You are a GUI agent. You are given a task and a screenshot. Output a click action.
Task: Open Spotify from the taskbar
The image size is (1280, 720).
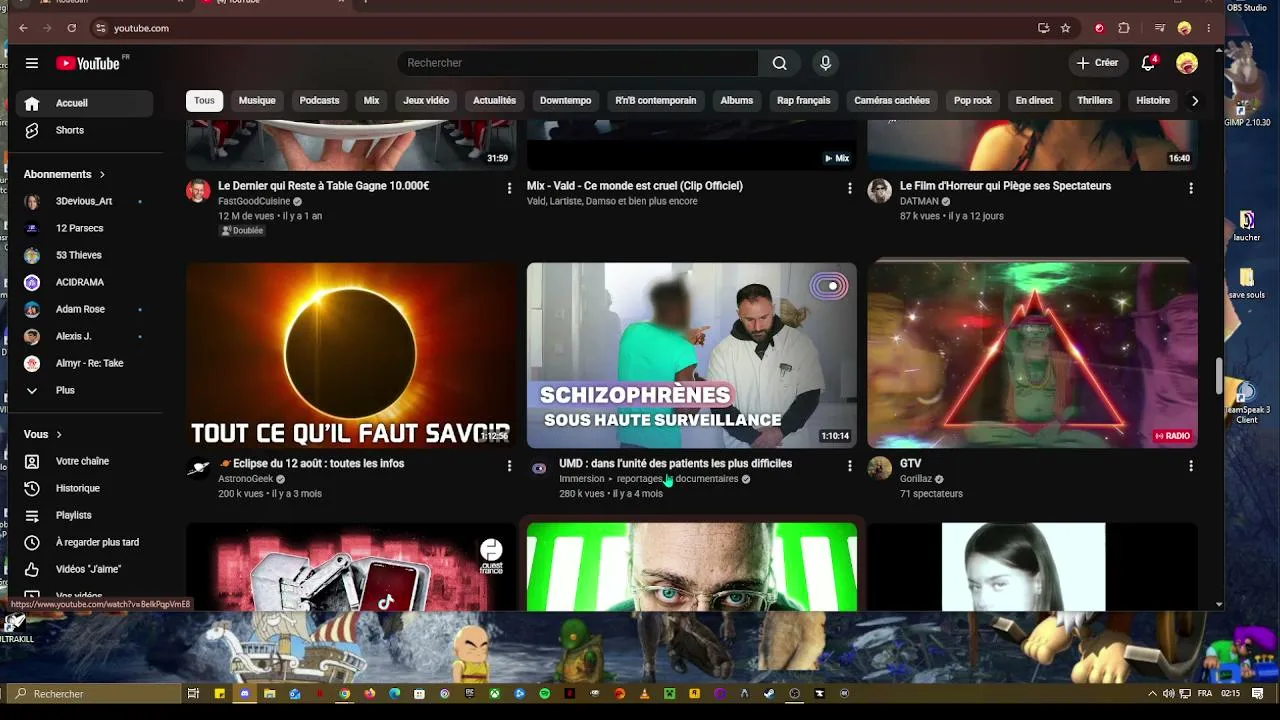click(544, 693)
